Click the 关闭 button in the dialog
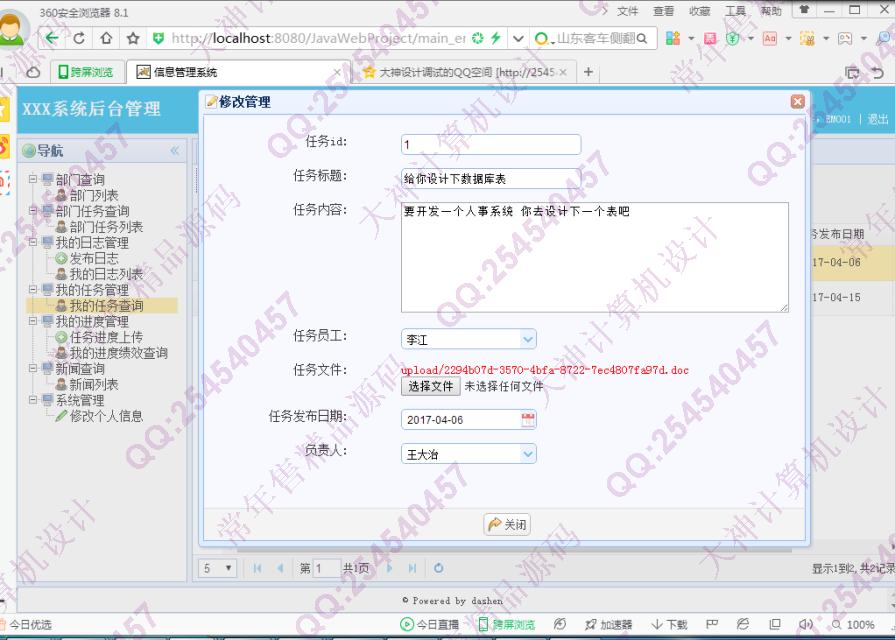 pyautogui.click(x=507, y=524)
